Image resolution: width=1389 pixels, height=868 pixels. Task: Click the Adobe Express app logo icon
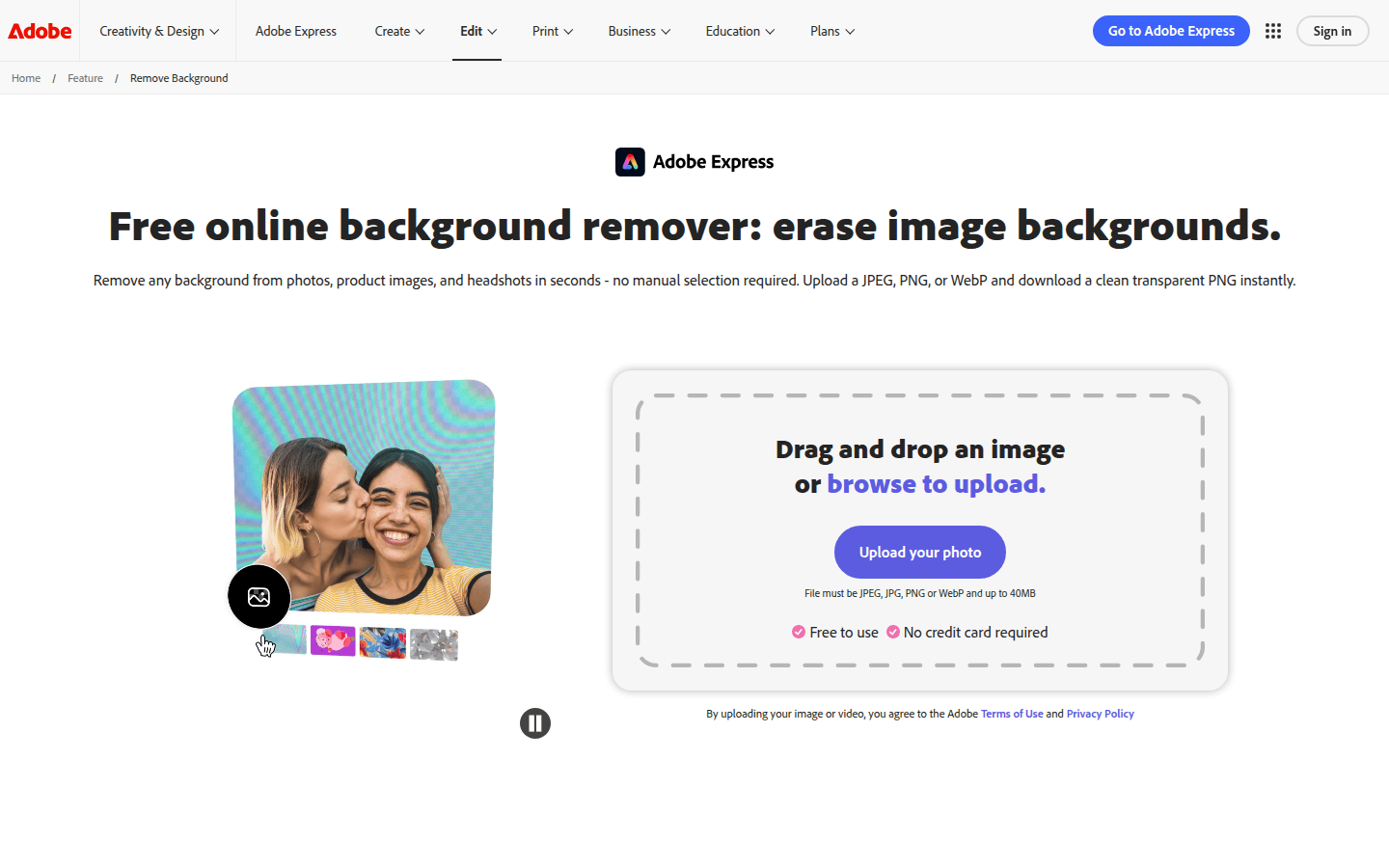[x=630, y=162]
